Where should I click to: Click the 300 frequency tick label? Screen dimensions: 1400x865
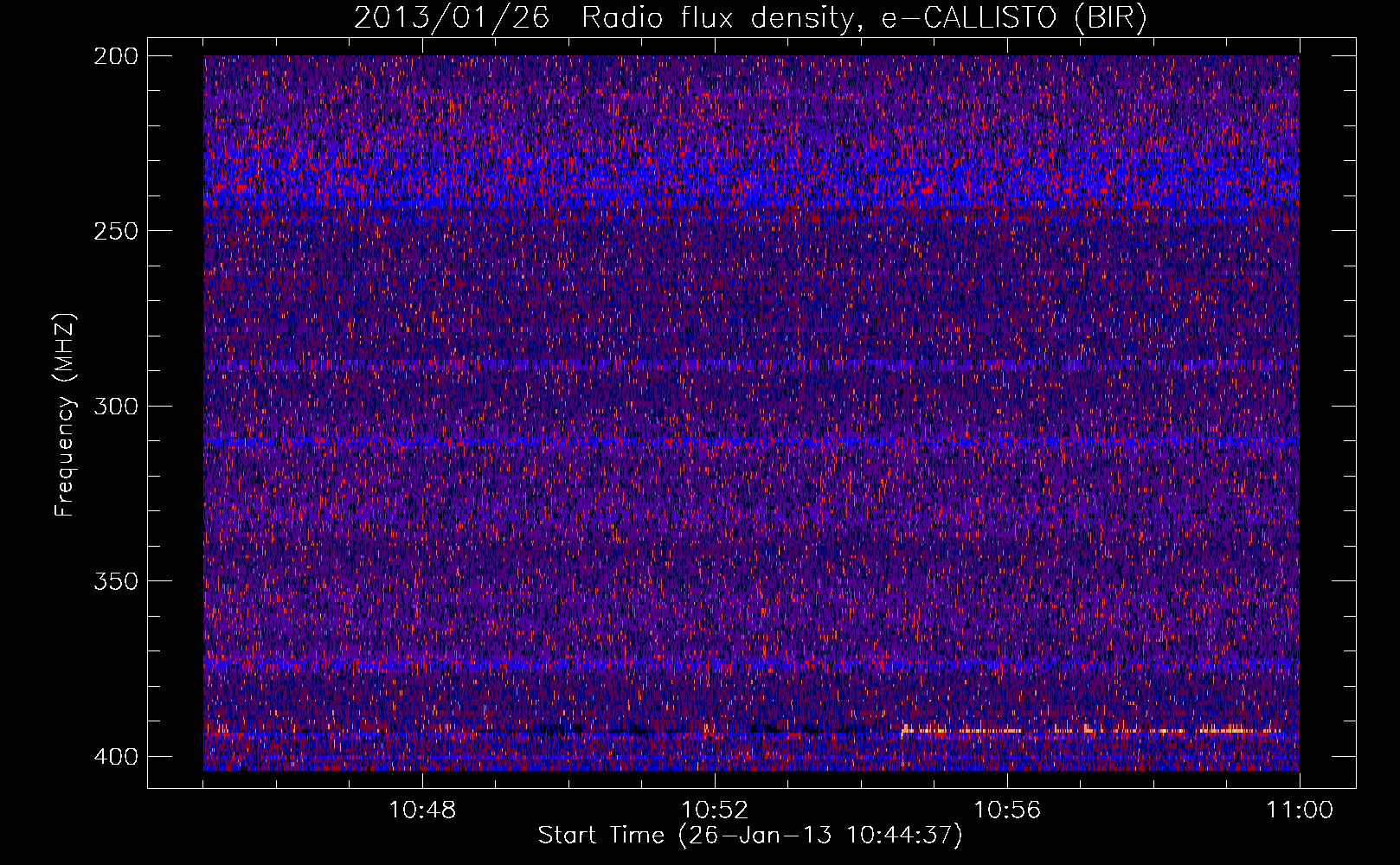116,406
